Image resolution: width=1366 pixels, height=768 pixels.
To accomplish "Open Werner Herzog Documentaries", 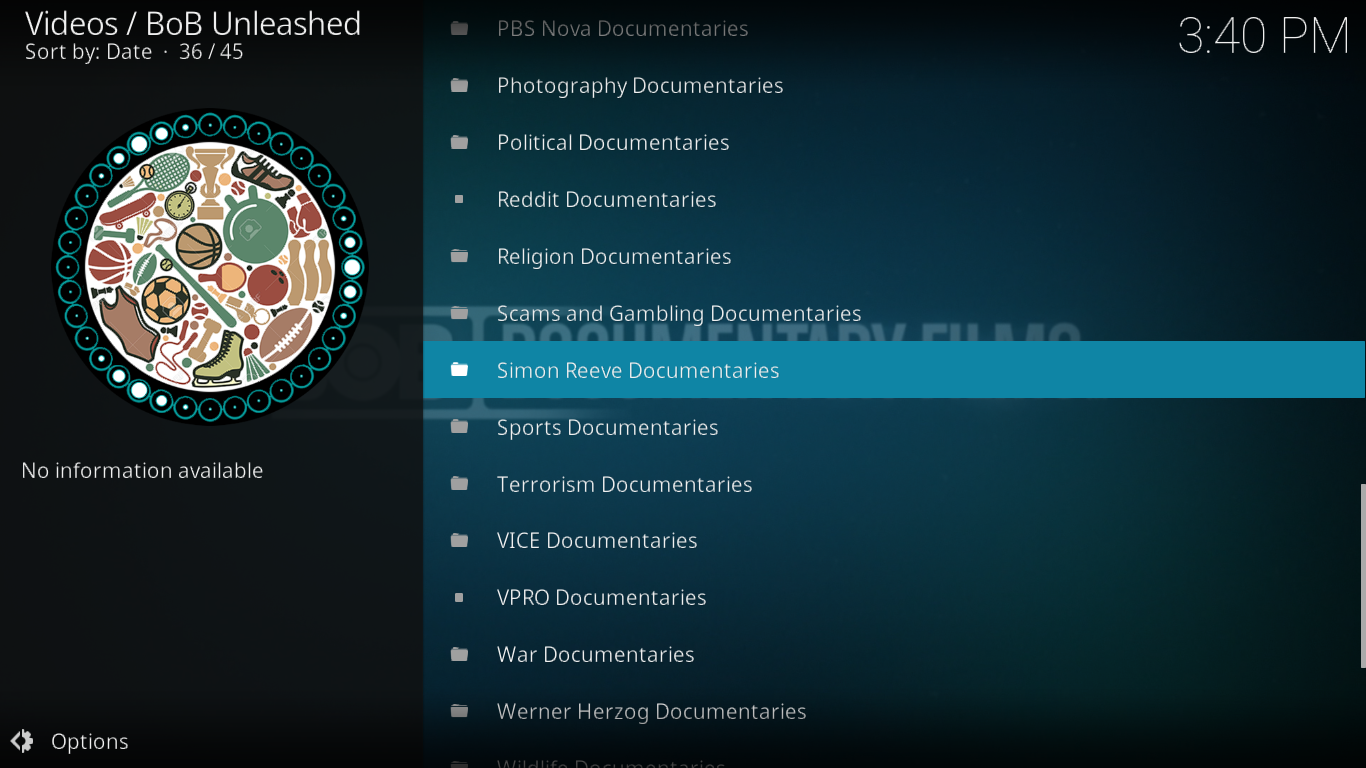I will pyautogui.click(x=651, y=712).
